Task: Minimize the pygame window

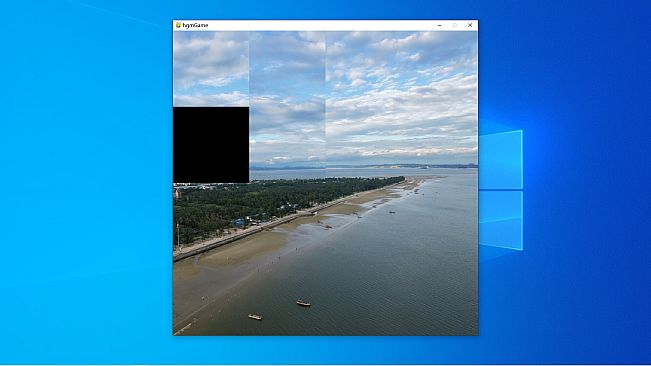Action: point(439,25)
